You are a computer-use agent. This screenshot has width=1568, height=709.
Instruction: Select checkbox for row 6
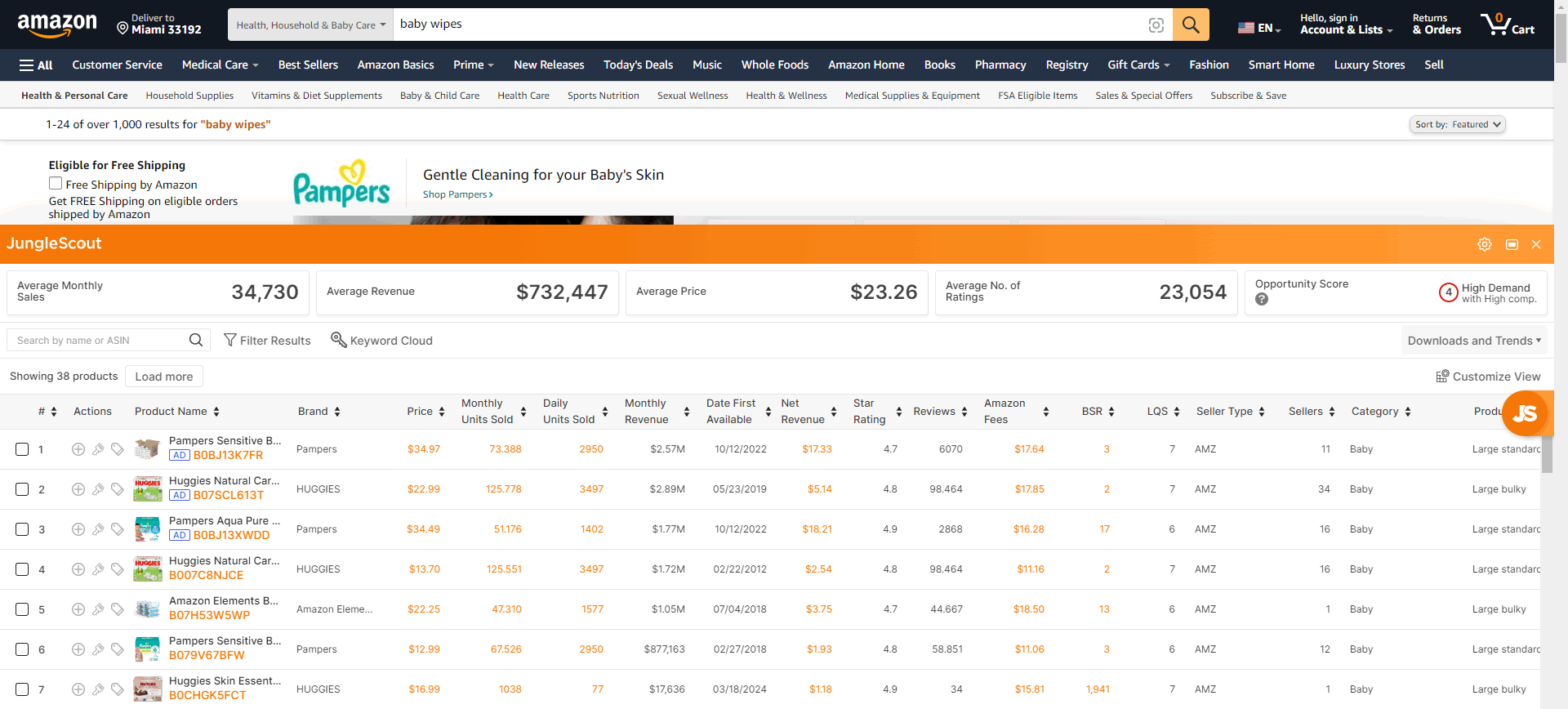coord(22,649)
